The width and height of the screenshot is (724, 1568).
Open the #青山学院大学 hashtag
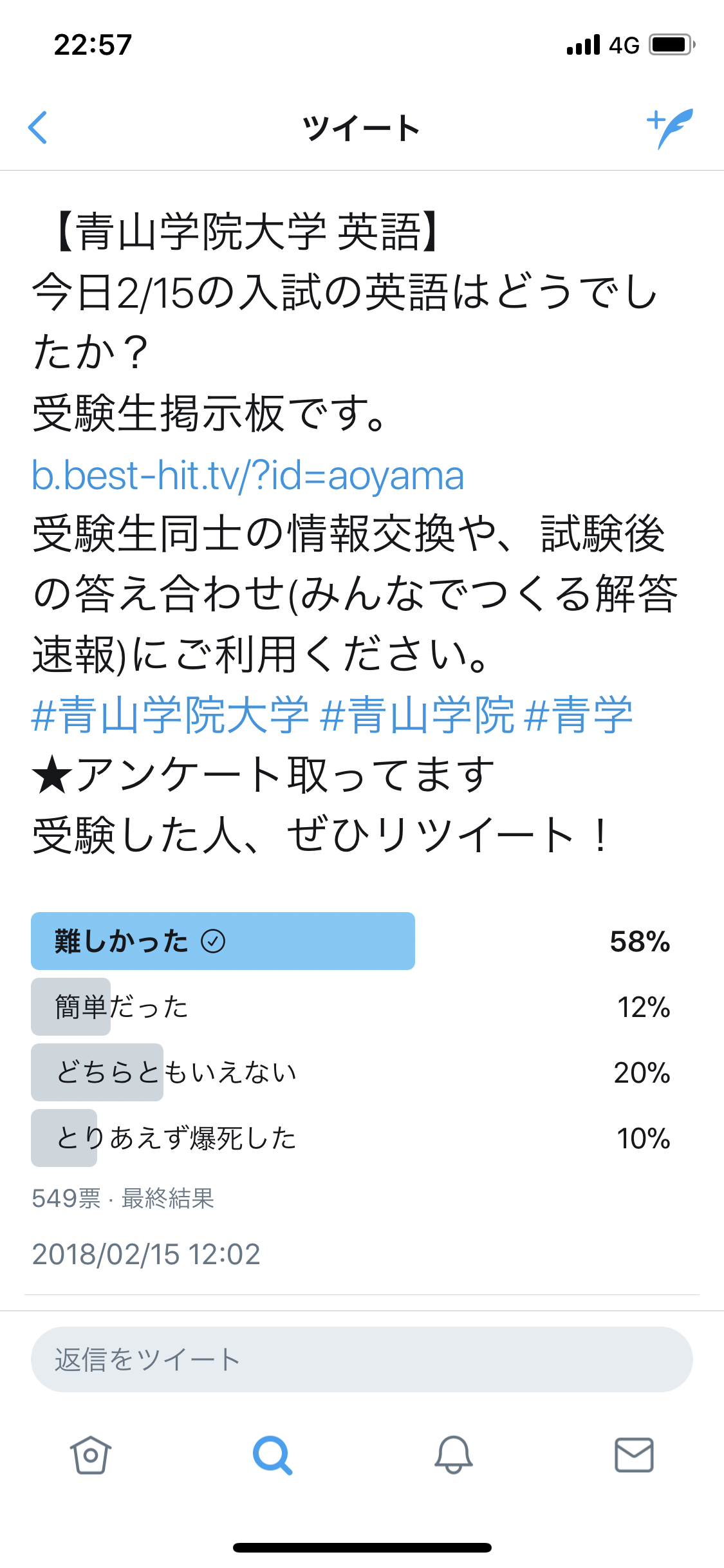tap(171, 714)
